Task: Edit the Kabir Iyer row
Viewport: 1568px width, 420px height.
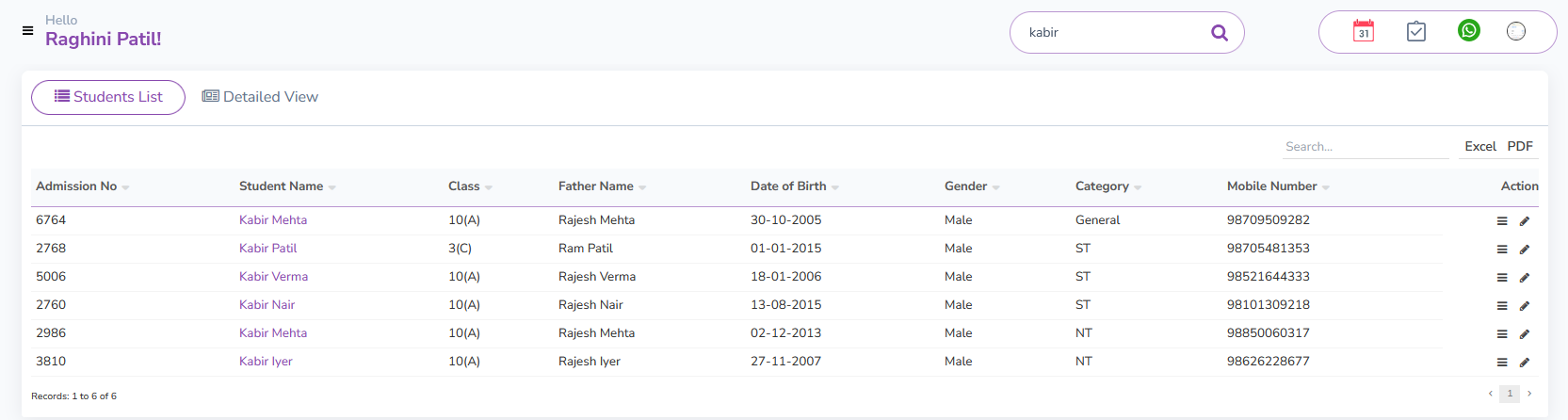Action: coord(1525,363)
